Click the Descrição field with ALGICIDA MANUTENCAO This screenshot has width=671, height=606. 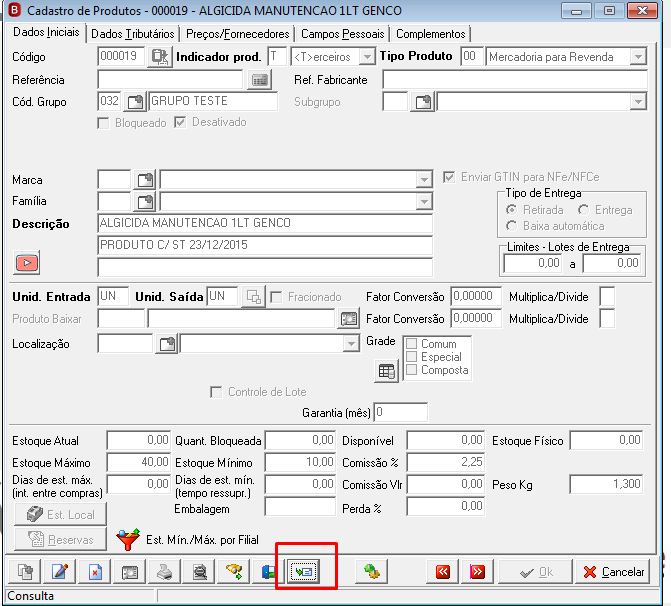pyautogui.click(x=265, y=223)
